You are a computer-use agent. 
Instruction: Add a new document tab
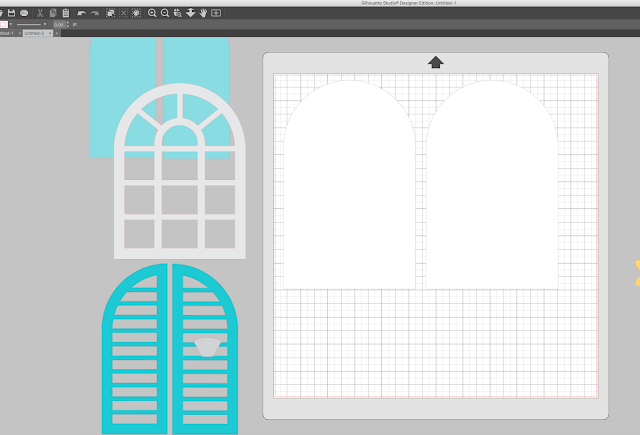[x=57, y=33]
